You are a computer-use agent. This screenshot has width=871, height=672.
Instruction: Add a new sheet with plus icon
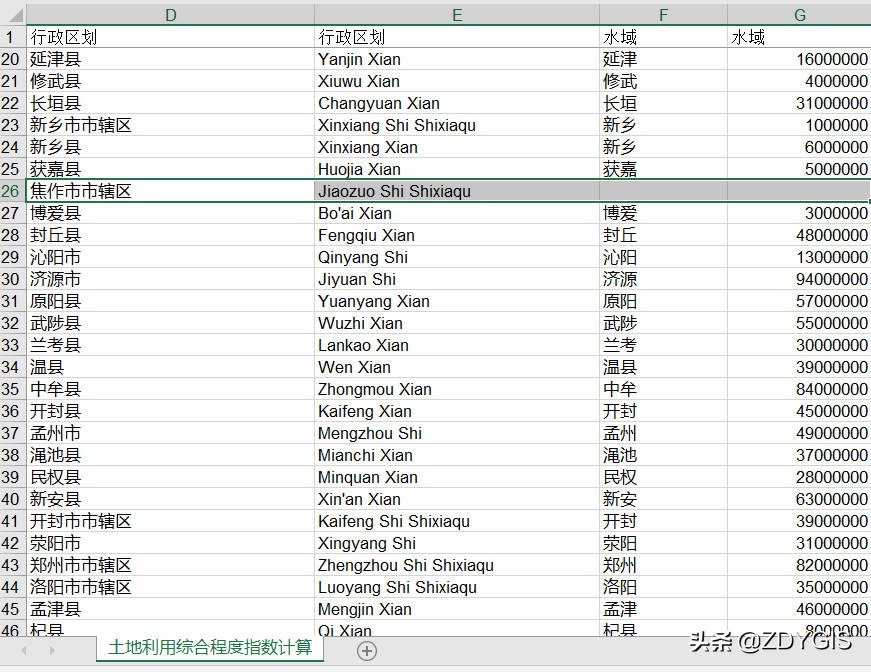coord(367,650)
